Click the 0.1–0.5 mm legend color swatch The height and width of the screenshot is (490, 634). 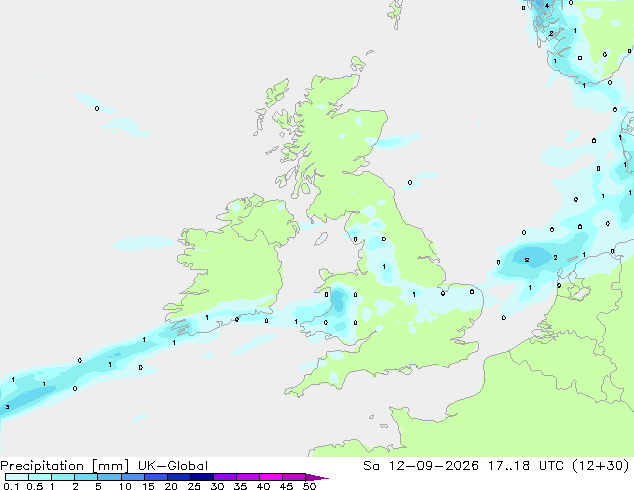pyautogui.click(x=17, y=477)
